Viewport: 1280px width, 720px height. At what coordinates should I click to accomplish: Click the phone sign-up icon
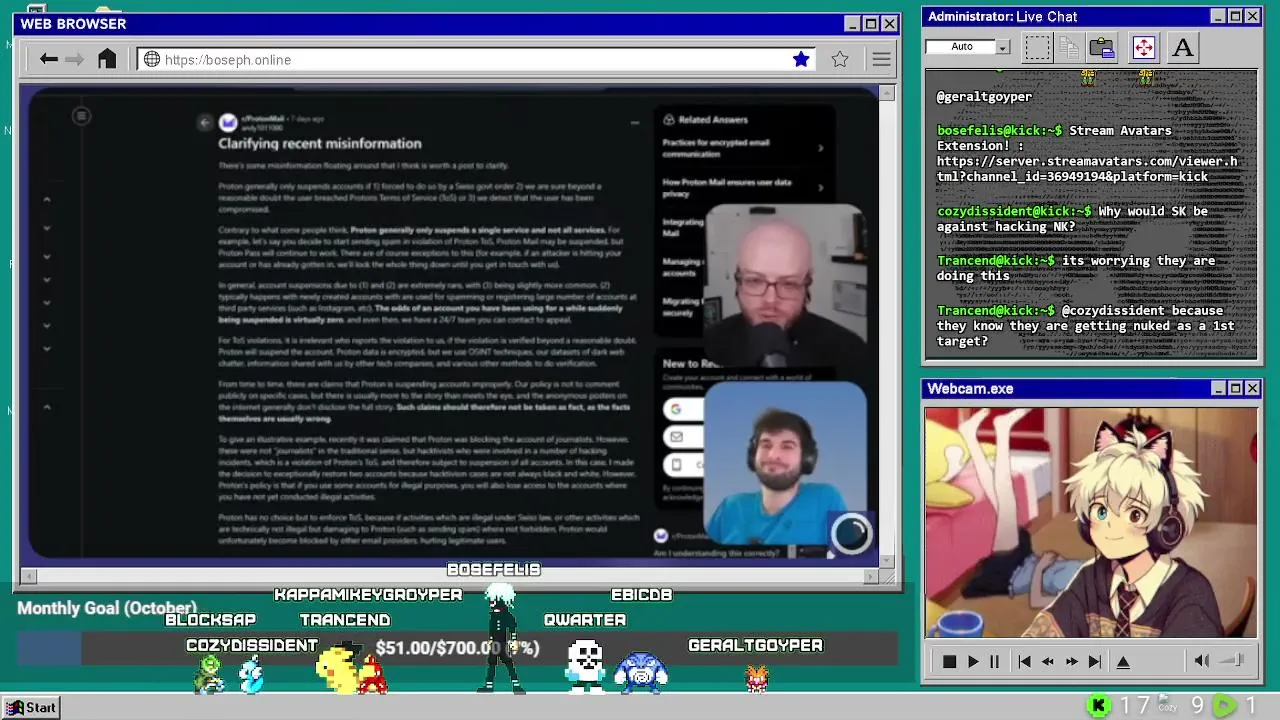point(676,465)
